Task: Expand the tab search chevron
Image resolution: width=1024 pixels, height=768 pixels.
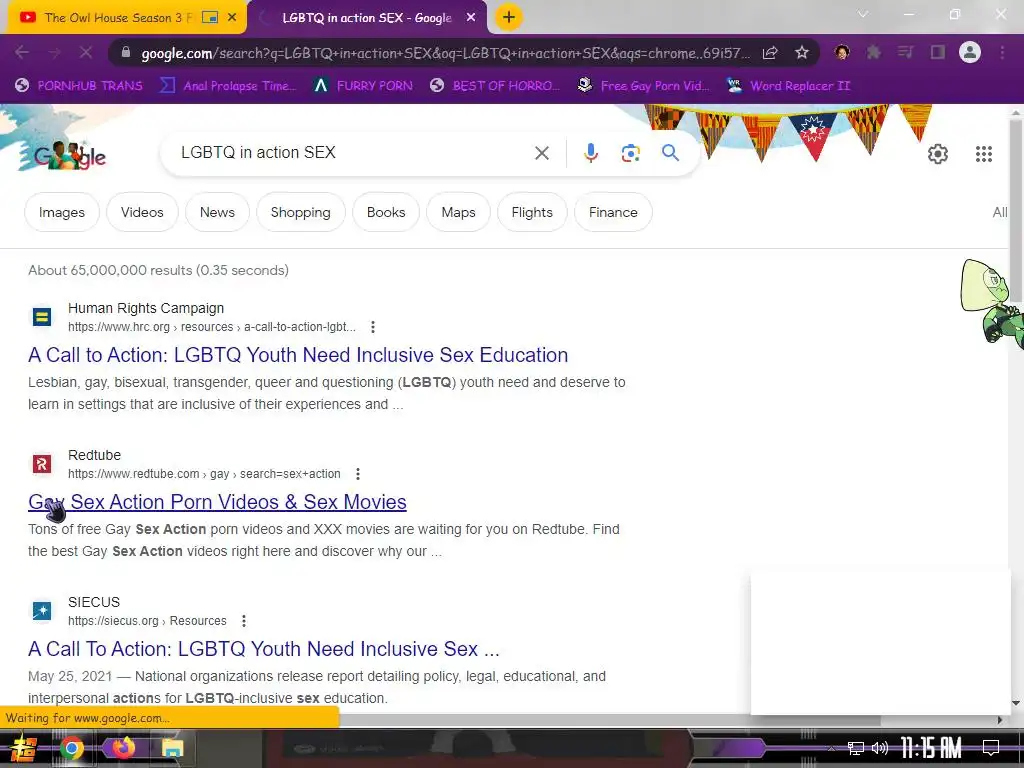Action: point(863,14)
